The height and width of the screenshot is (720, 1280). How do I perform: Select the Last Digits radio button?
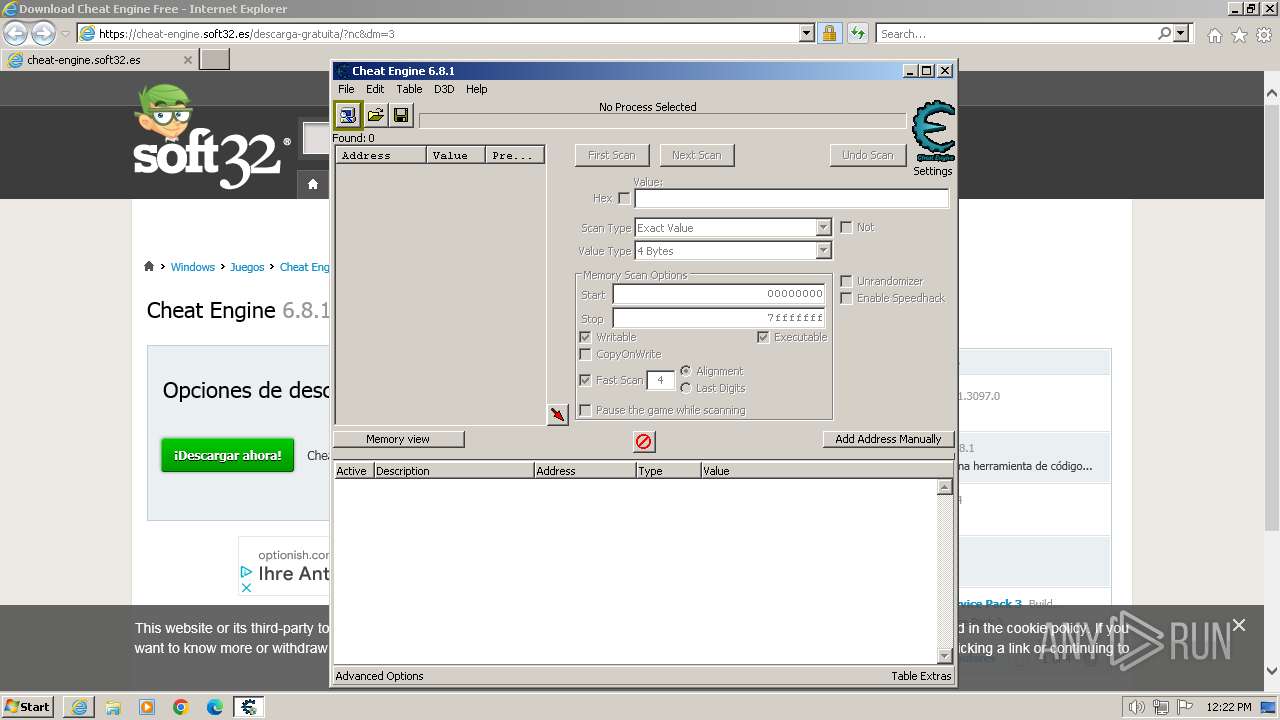686,388
